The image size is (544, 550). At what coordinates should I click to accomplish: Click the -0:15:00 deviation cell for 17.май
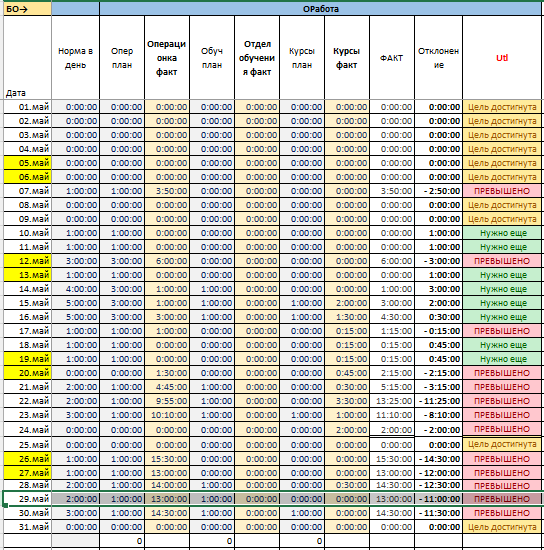click(438, 331)
